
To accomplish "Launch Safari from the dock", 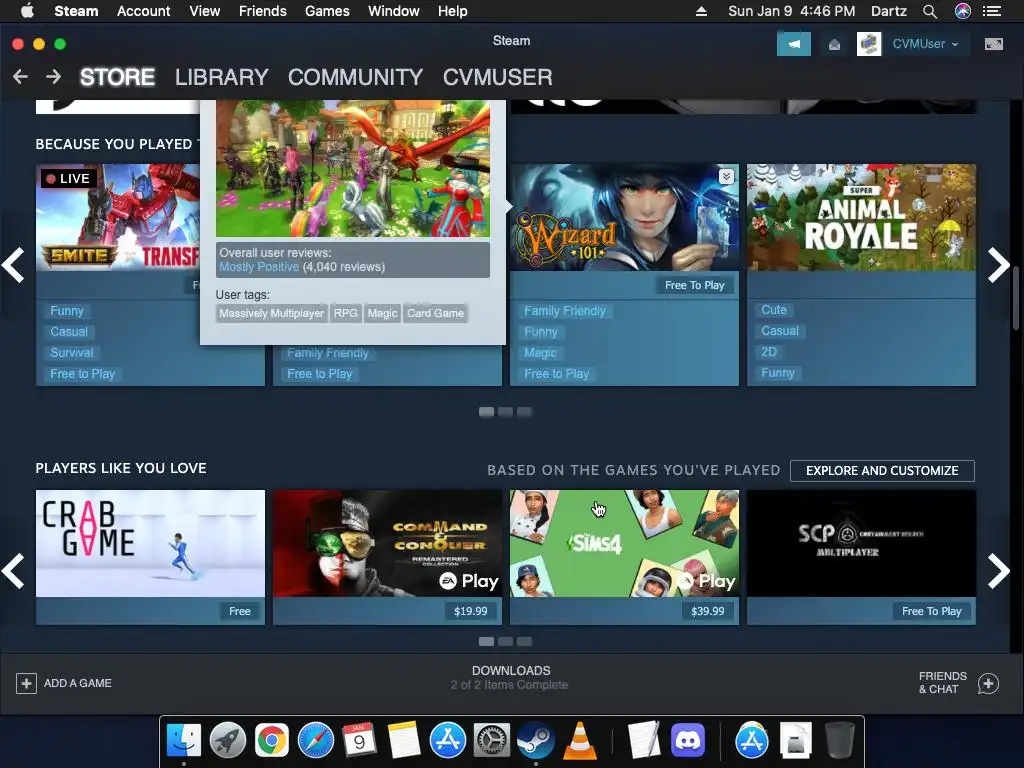I will point(316,740).
